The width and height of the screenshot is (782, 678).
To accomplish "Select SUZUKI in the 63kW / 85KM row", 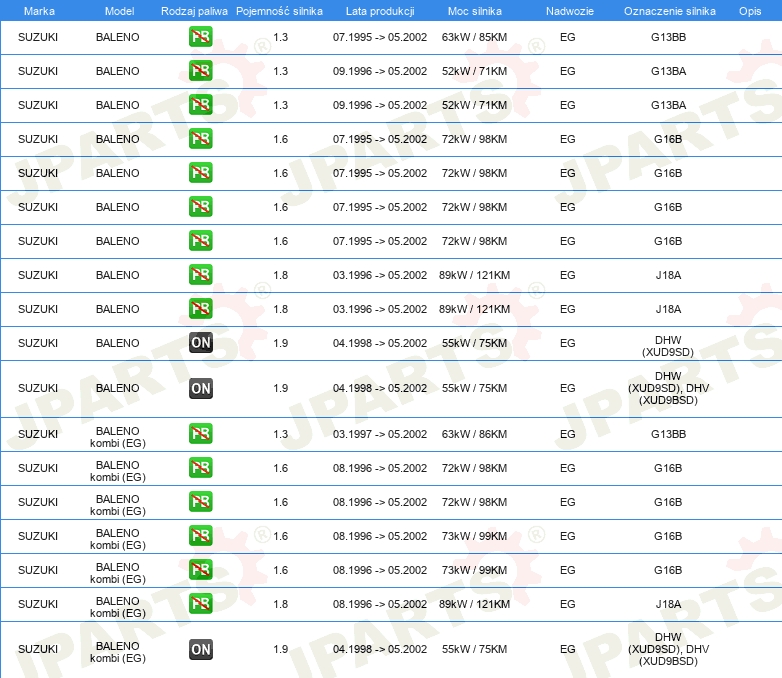I will (x=38, y=37).
